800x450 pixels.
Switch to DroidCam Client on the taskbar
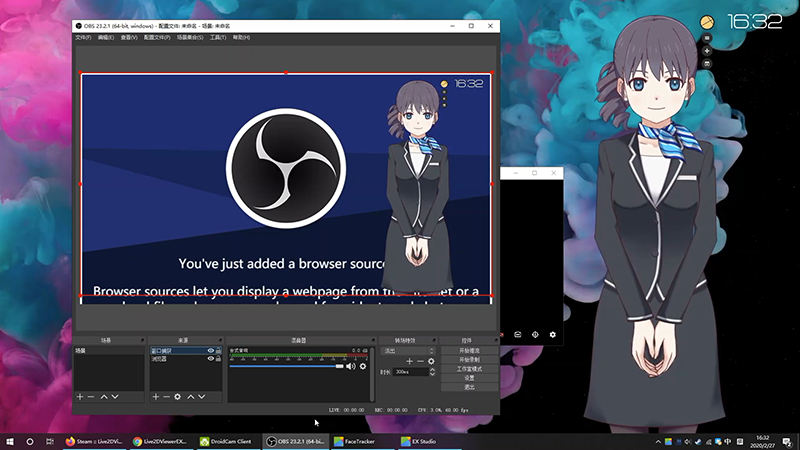(227, 441)
